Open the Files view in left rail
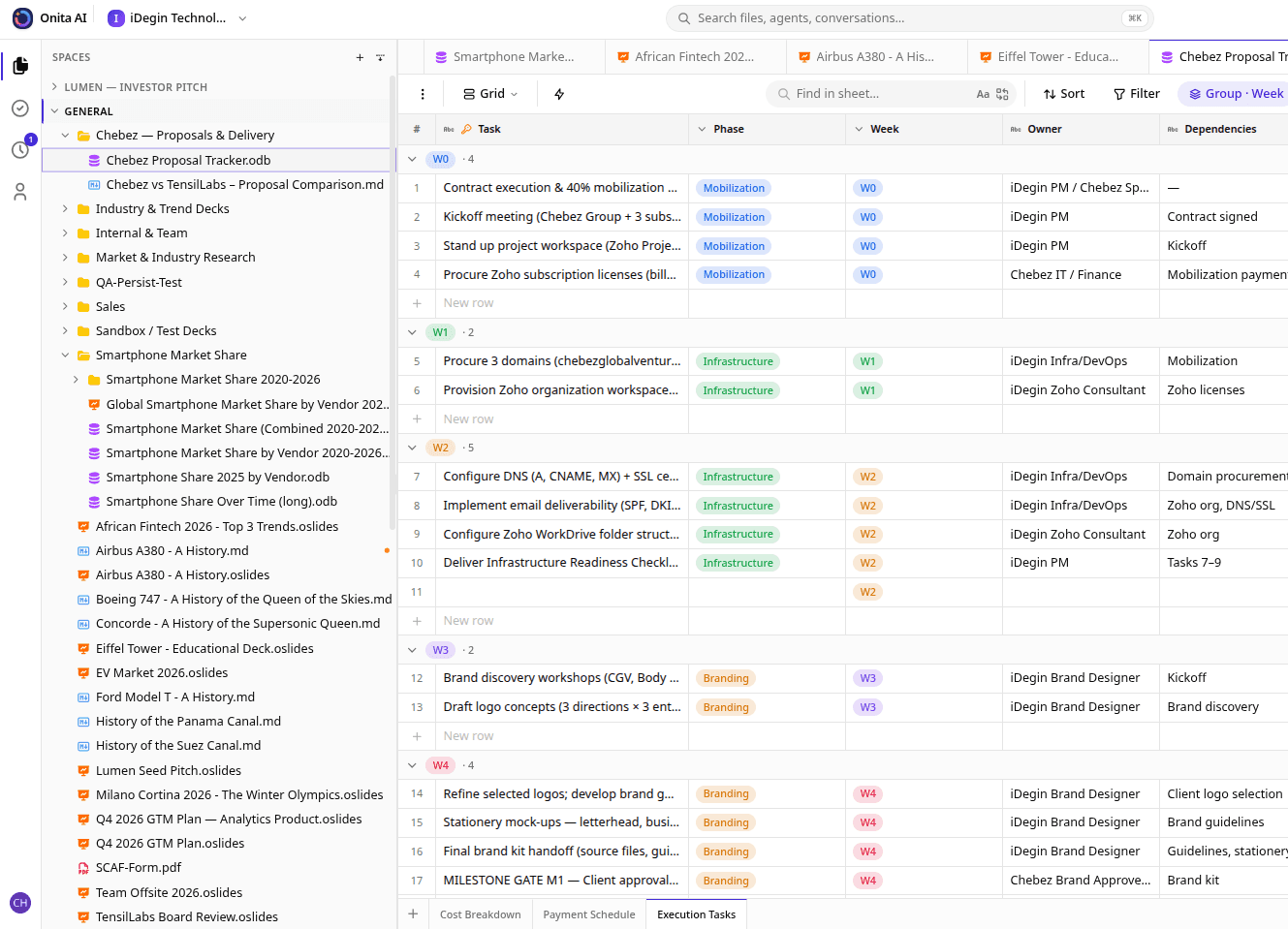This screenshot has width=1288, height=929. pos(20,66)
